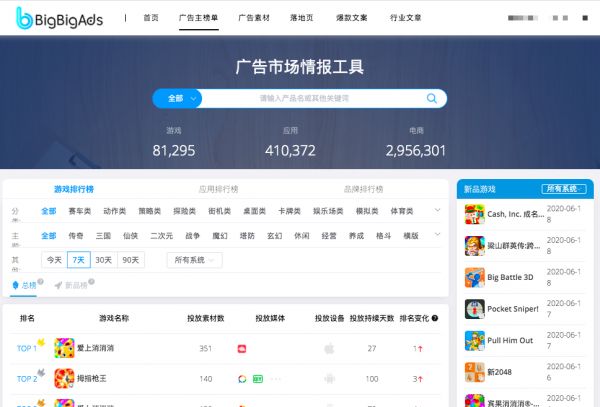
Task: Click the 排名变化 help question icon
Action: pos(435,318)
